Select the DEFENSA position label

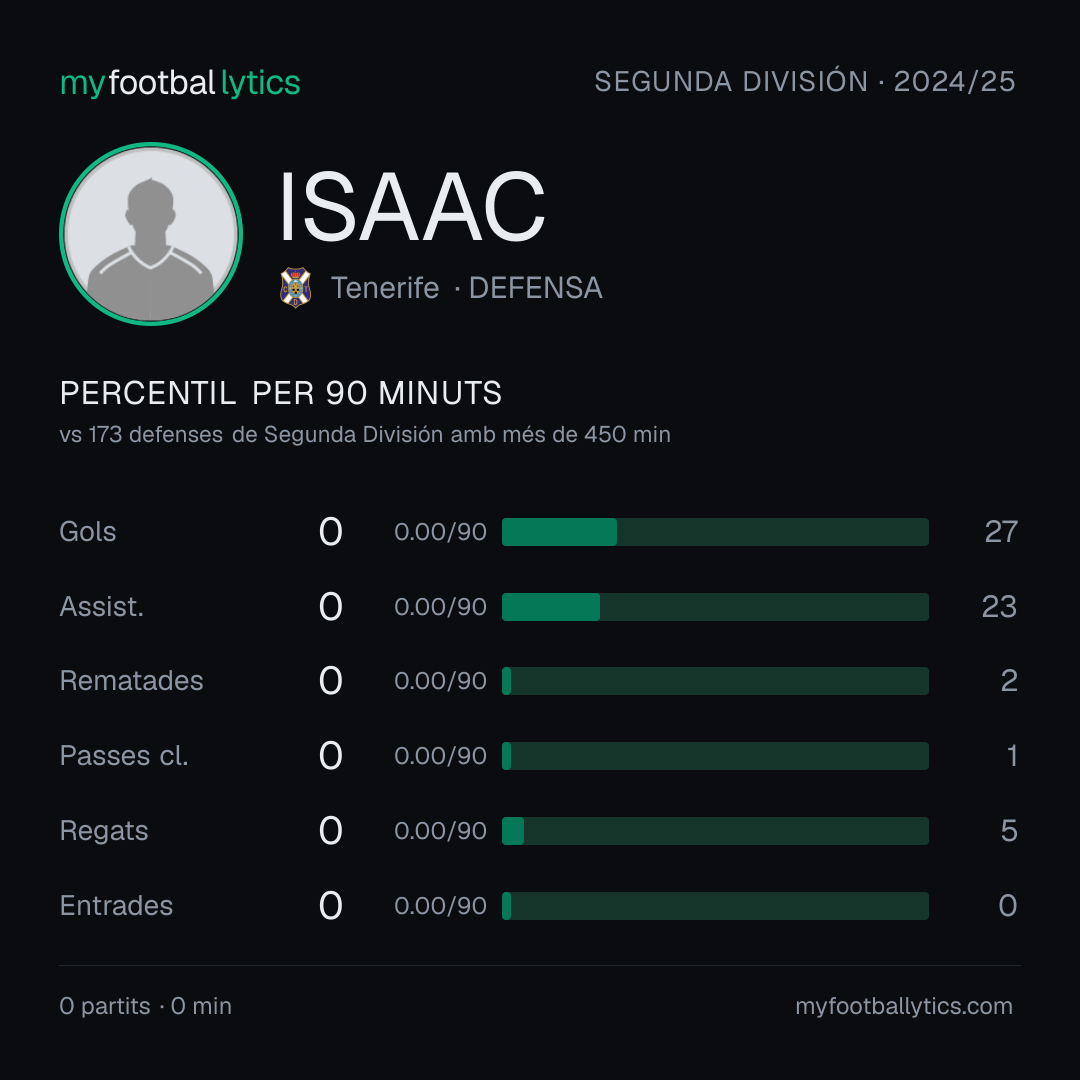click(x=536, y=288)
